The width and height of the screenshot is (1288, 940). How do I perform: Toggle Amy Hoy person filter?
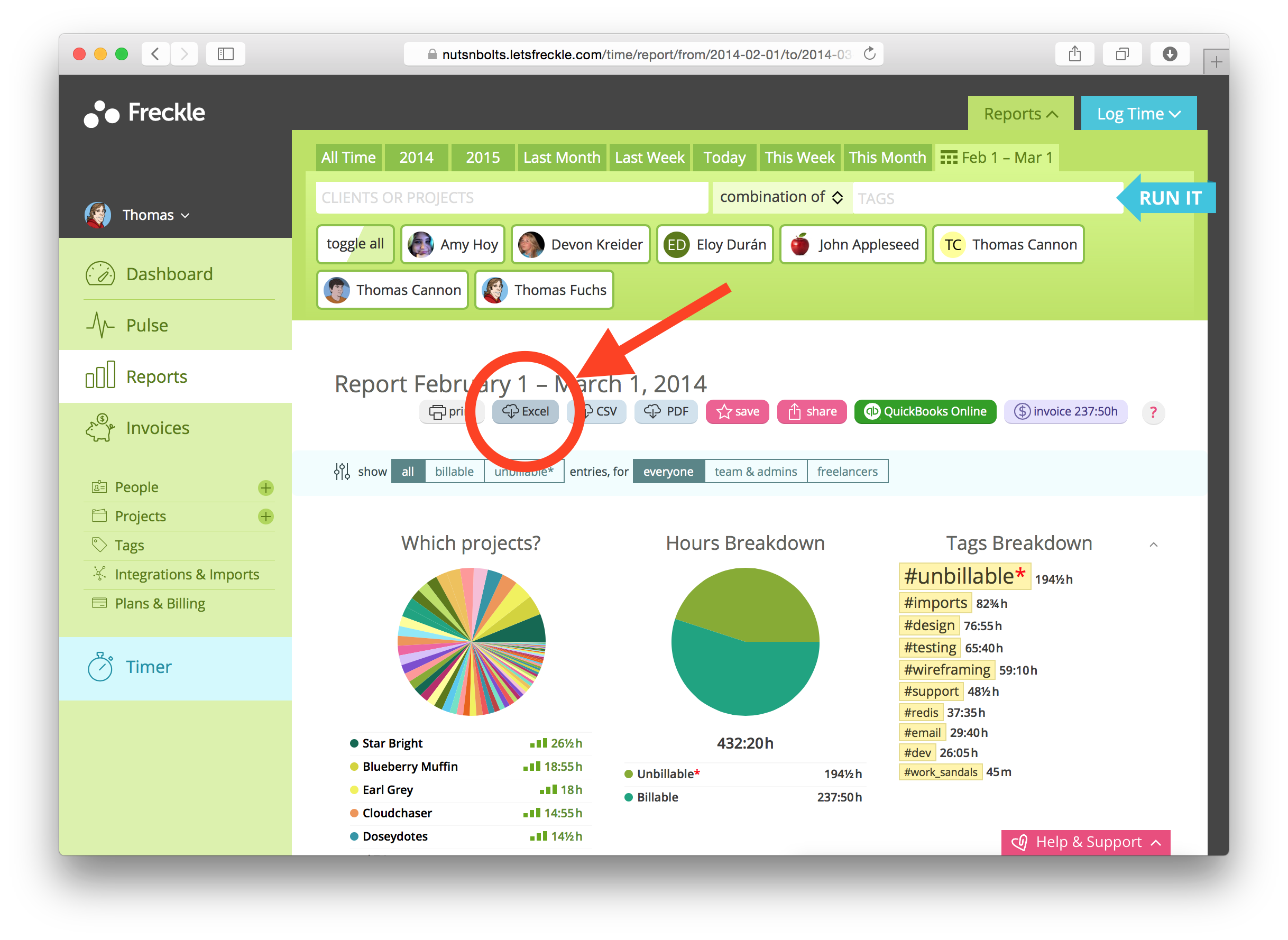click(453, 244)
